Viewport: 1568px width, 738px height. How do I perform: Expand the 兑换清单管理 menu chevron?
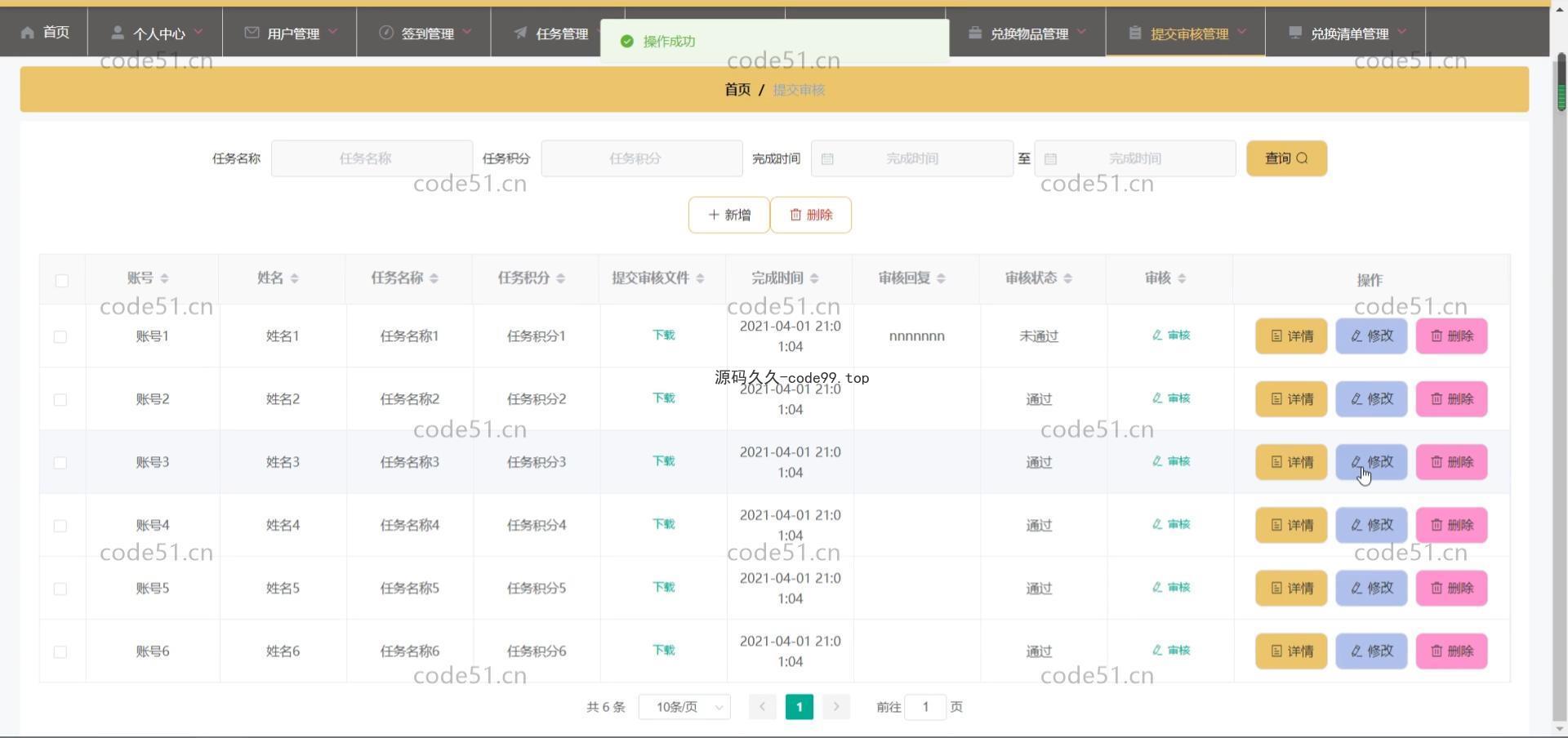(x=1402, y=32)
